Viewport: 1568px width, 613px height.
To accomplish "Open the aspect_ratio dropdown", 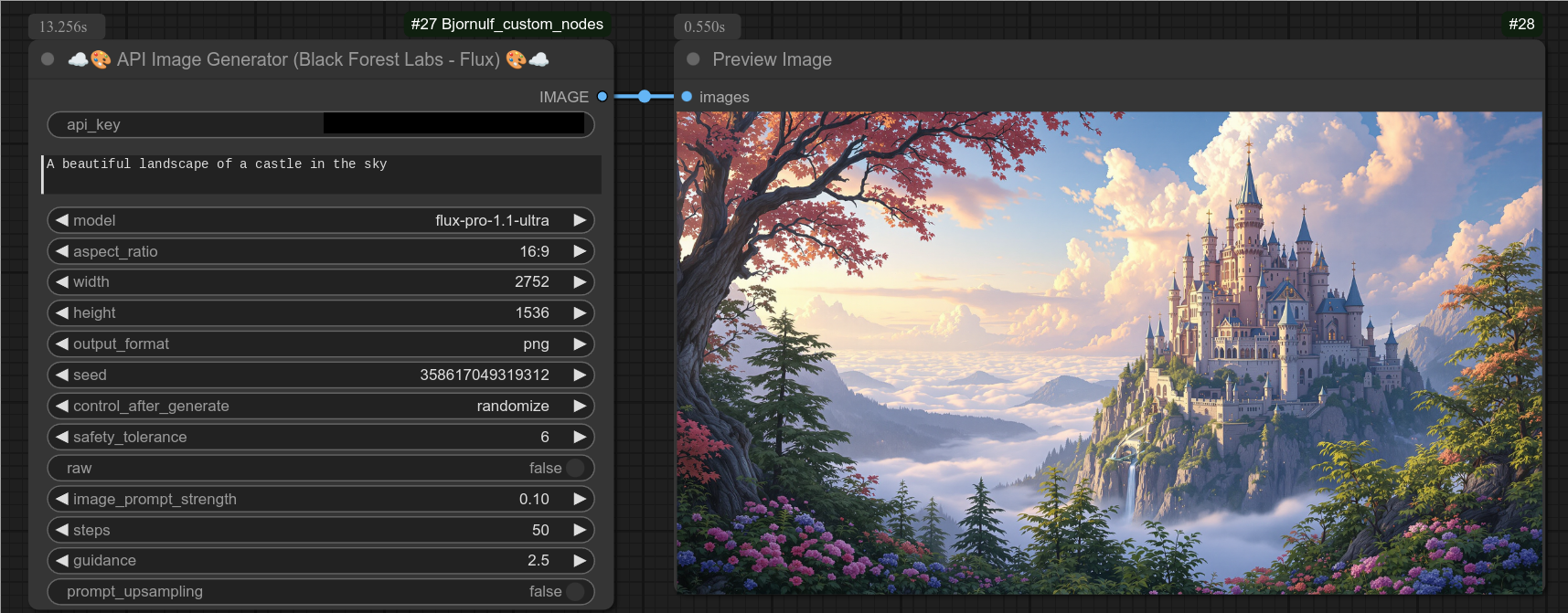I will tap(320, 252).
